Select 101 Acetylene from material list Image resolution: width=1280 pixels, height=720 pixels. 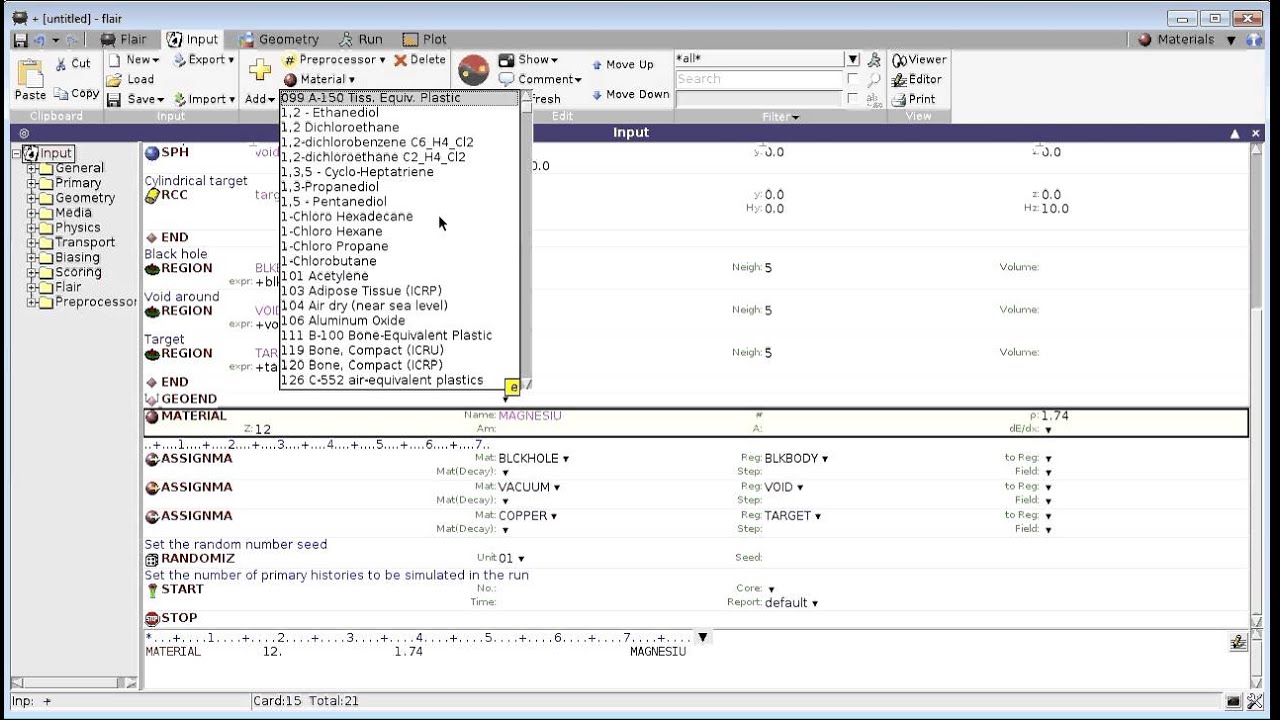pos(399,276)
